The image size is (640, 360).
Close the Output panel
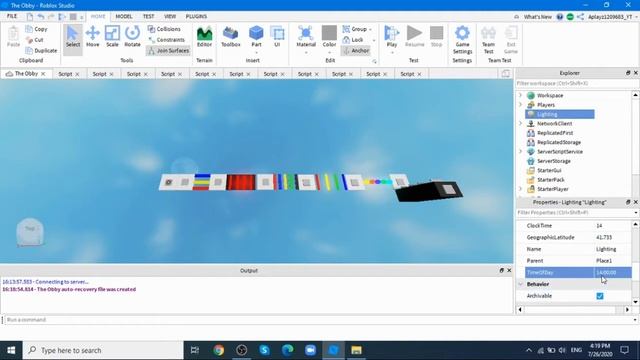tap(509, 270)
